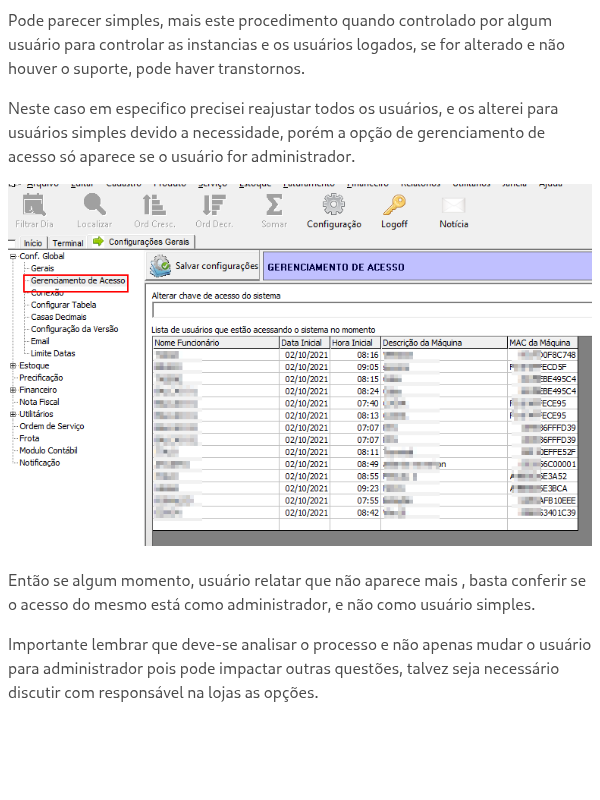Viewport: 600px width, 800px height.
Task: Click the 08:42 hour cell
Action: click(355, 513)
